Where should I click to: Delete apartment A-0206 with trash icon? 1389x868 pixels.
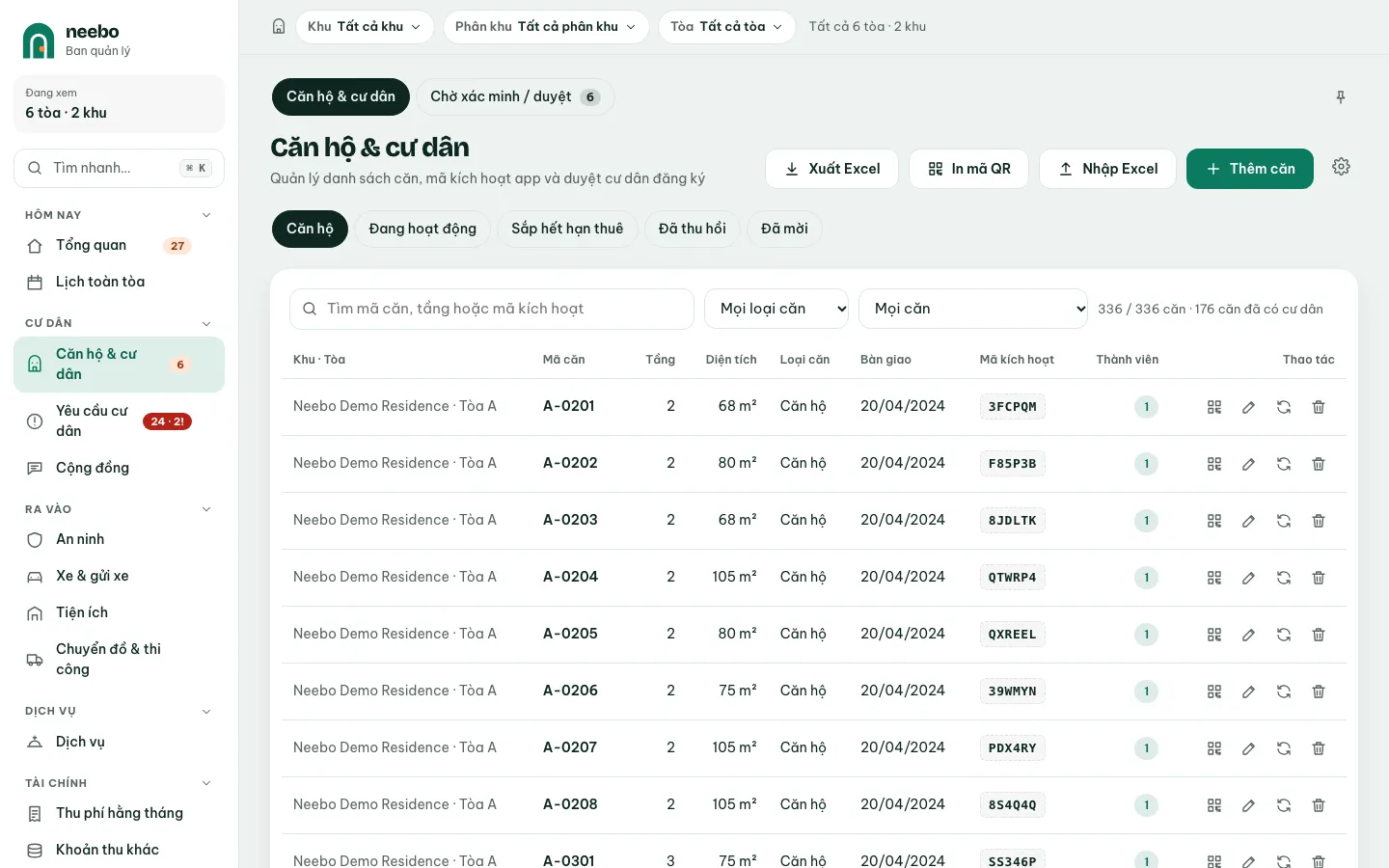(x=1319, y=692)
